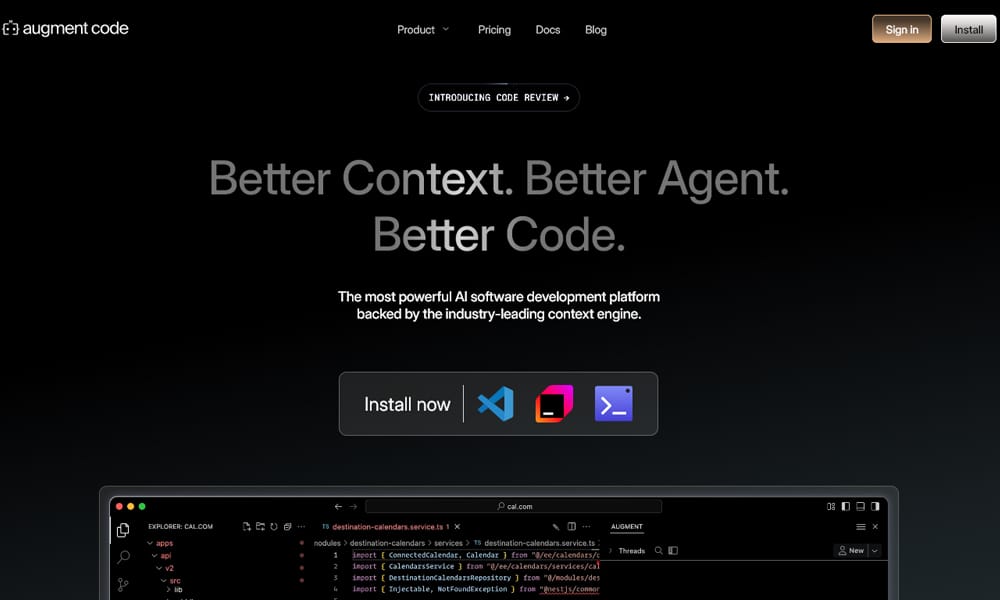Viewport: 1000px width, 600px height.
Task: Click the terminal CLI icon beside Install now
Action: [x=614, y=404]
